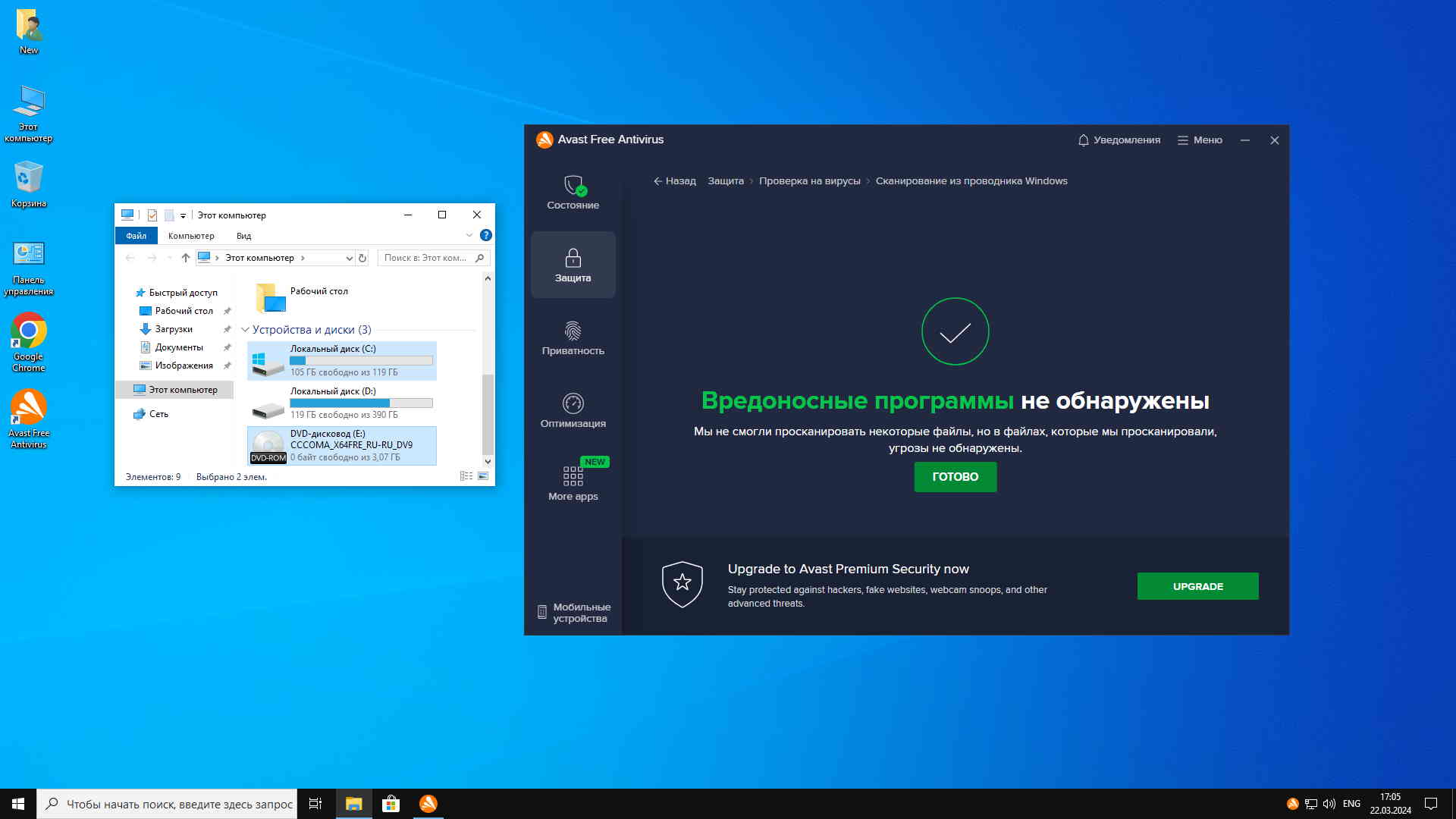1456x819 pixels.
Task: Open Уведомления bell notifications
Action: click(x=1119, y=140)
